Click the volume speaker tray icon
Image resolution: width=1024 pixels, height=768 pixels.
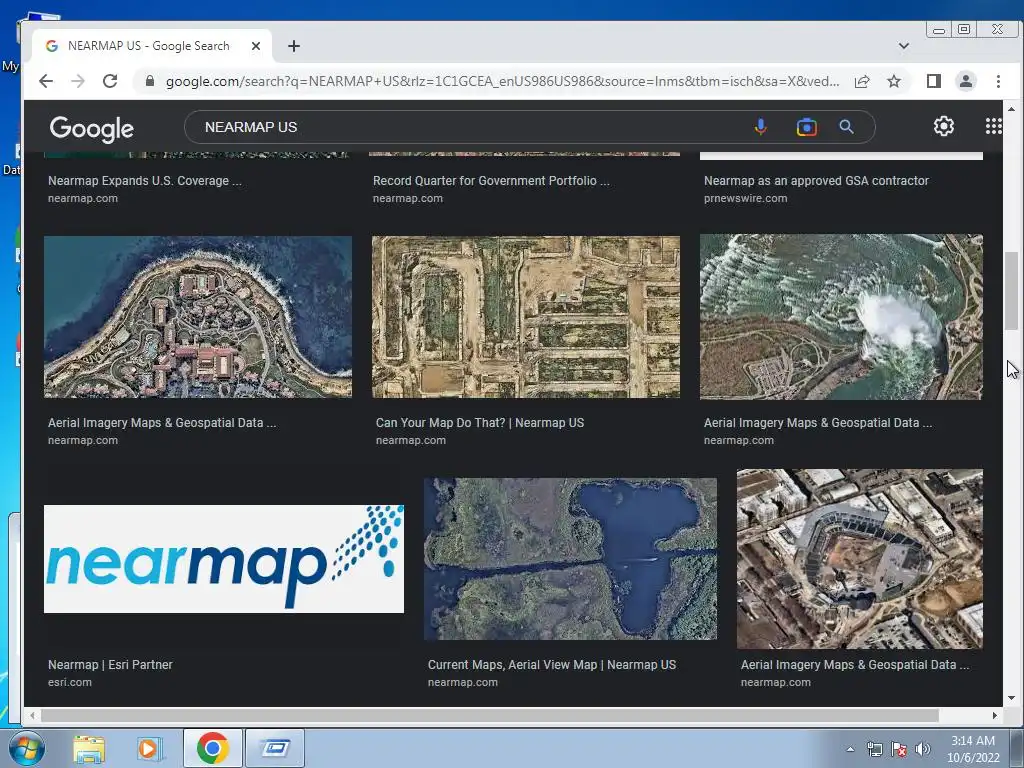(x=923, y=749)
